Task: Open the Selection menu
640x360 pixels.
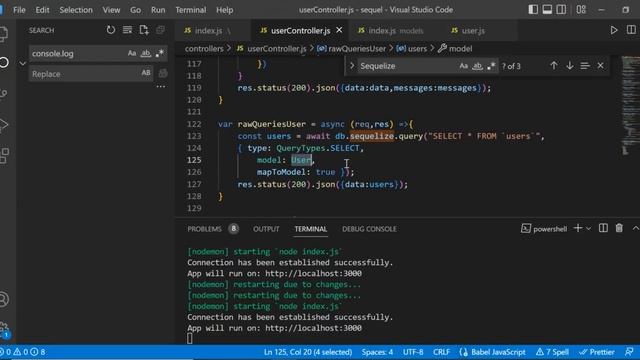Action: point(76,10)
